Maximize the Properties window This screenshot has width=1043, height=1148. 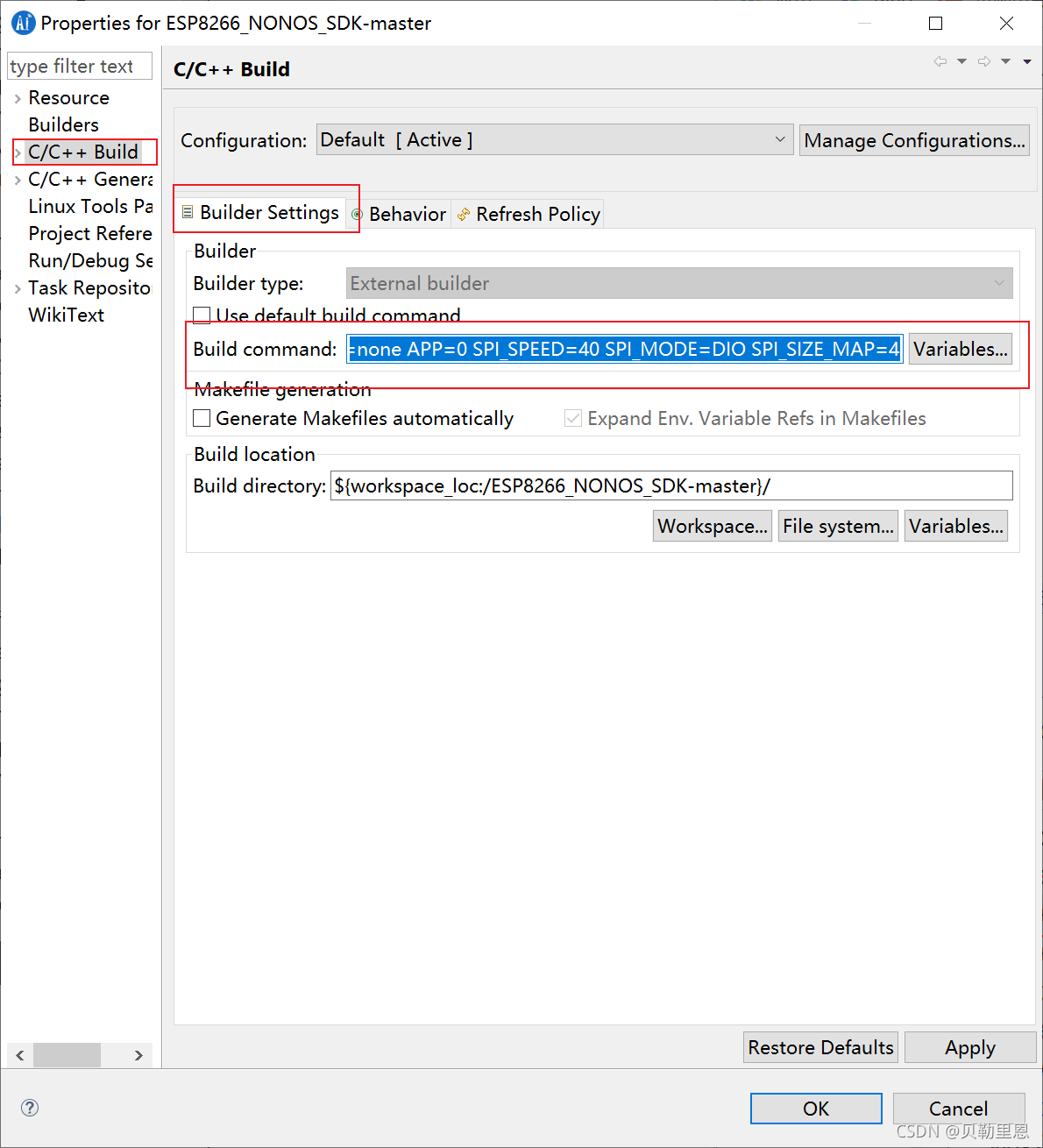click(x=935, y=24)
